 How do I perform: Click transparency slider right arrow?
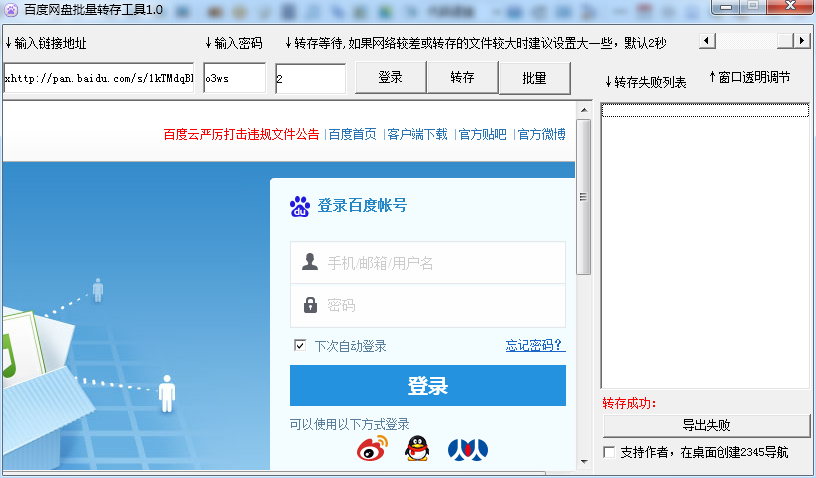pos(802,41)
